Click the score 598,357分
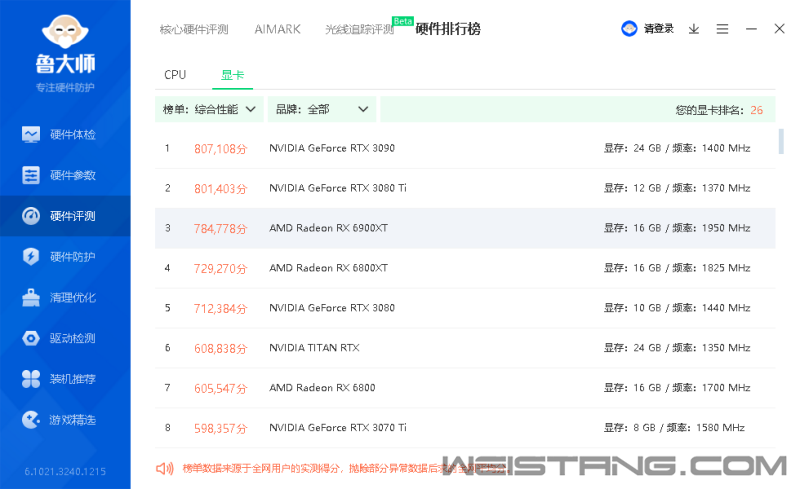This screenshot has width=800, height=489. tap(220, 428)
